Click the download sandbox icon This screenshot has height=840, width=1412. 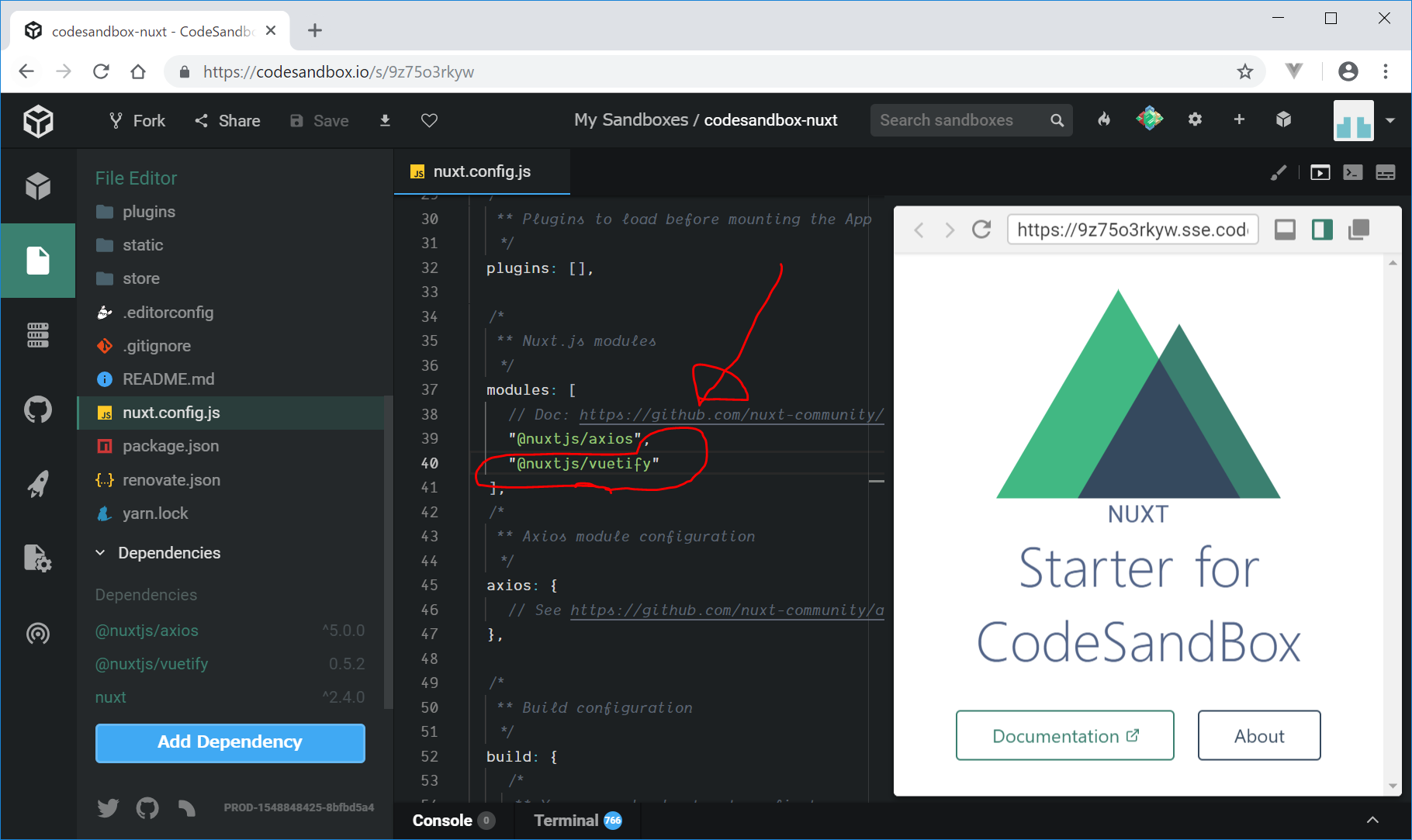point(385,120)
